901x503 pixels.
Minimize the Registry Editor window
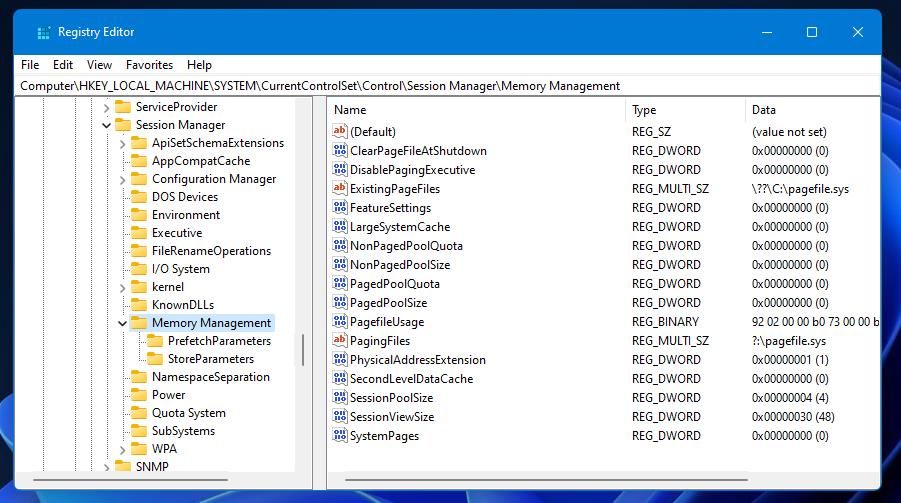click(x=767, y=32)
